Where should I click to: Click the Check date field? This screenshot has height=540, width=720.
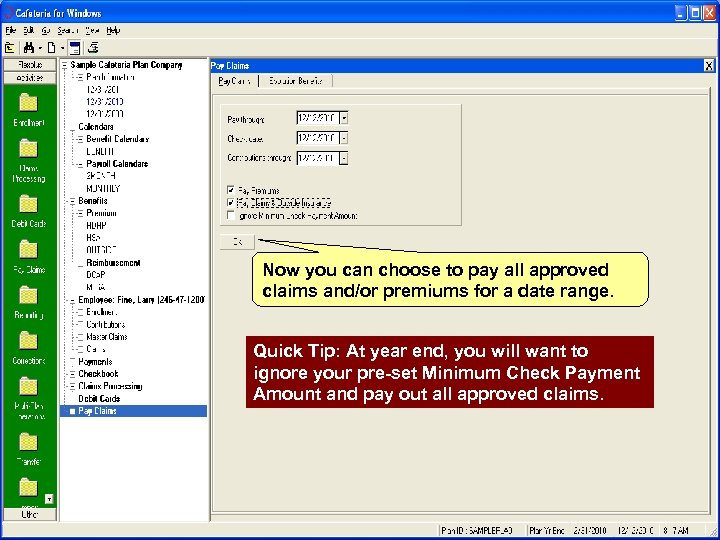[318, 138]
